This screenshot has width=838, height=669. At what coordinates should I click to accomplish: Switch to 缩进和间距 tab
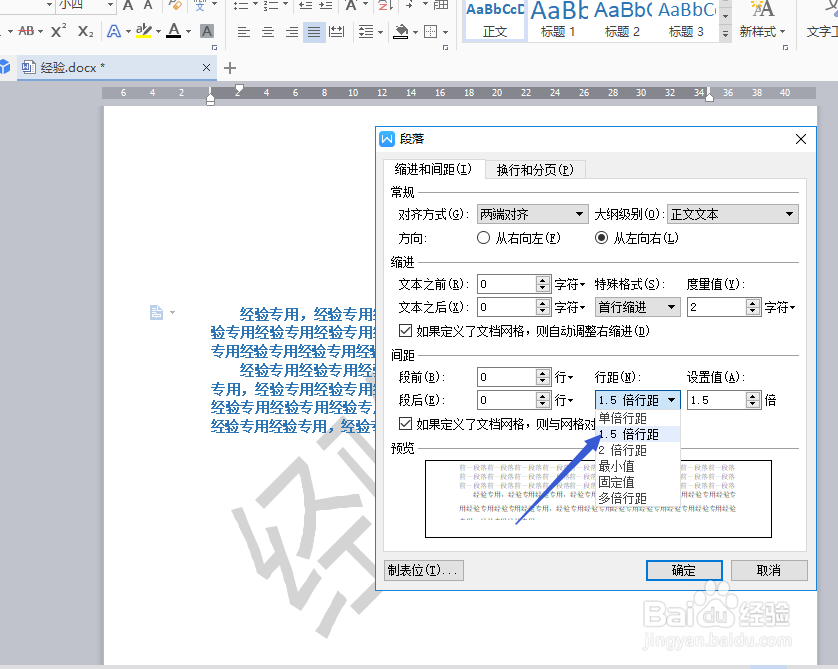pos(433,169)
